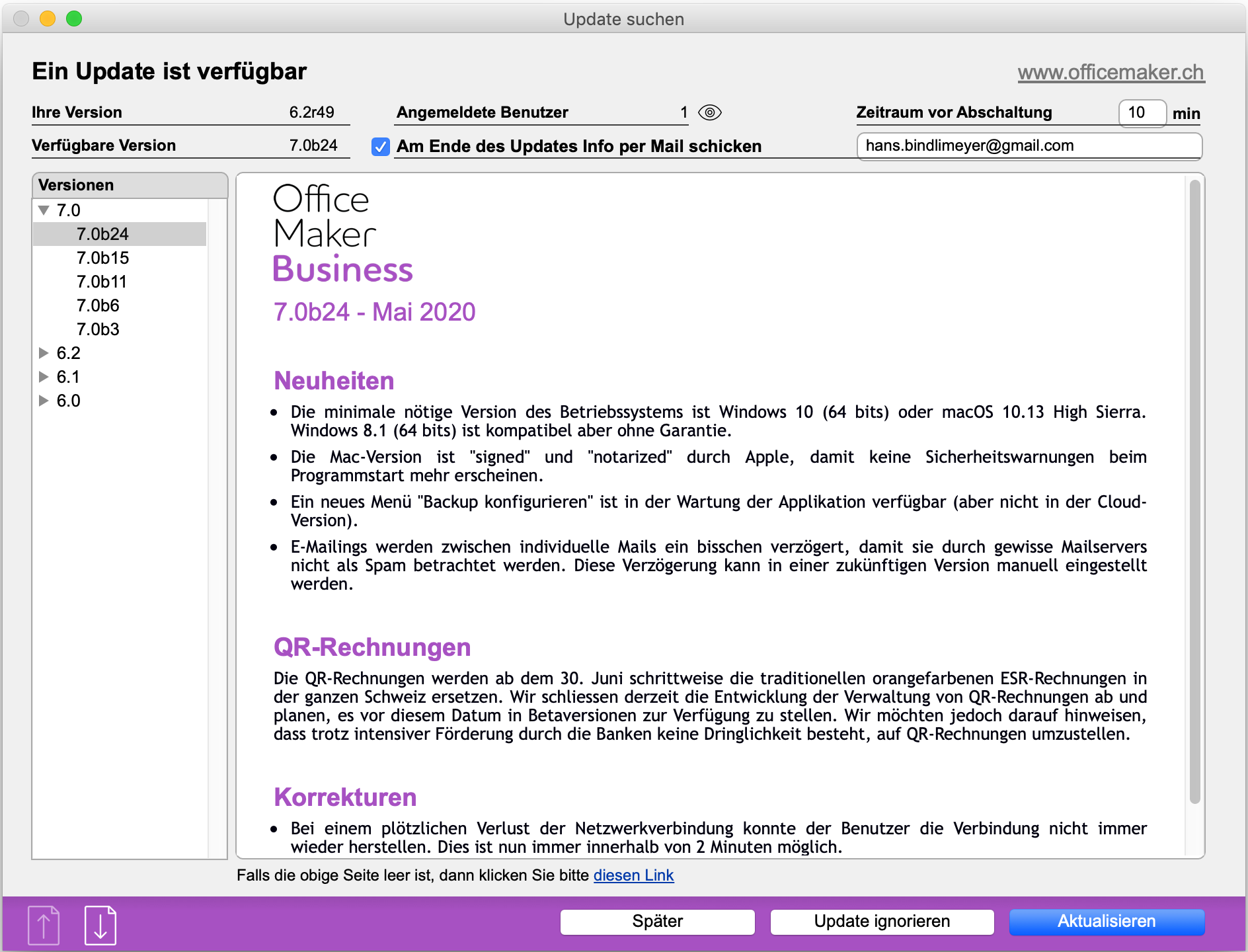Expand the 6.1 version group

pyautogui.click(x=44, y=377)
